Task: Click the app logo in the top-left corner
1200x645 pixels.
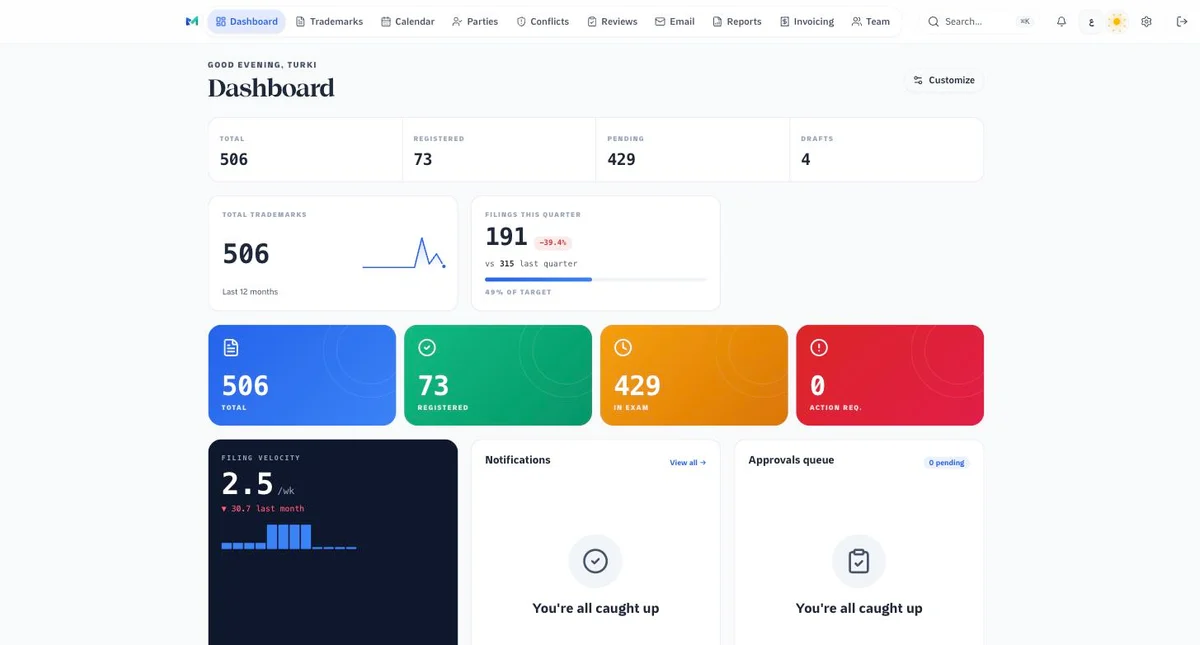Action: tap(192, 21)
